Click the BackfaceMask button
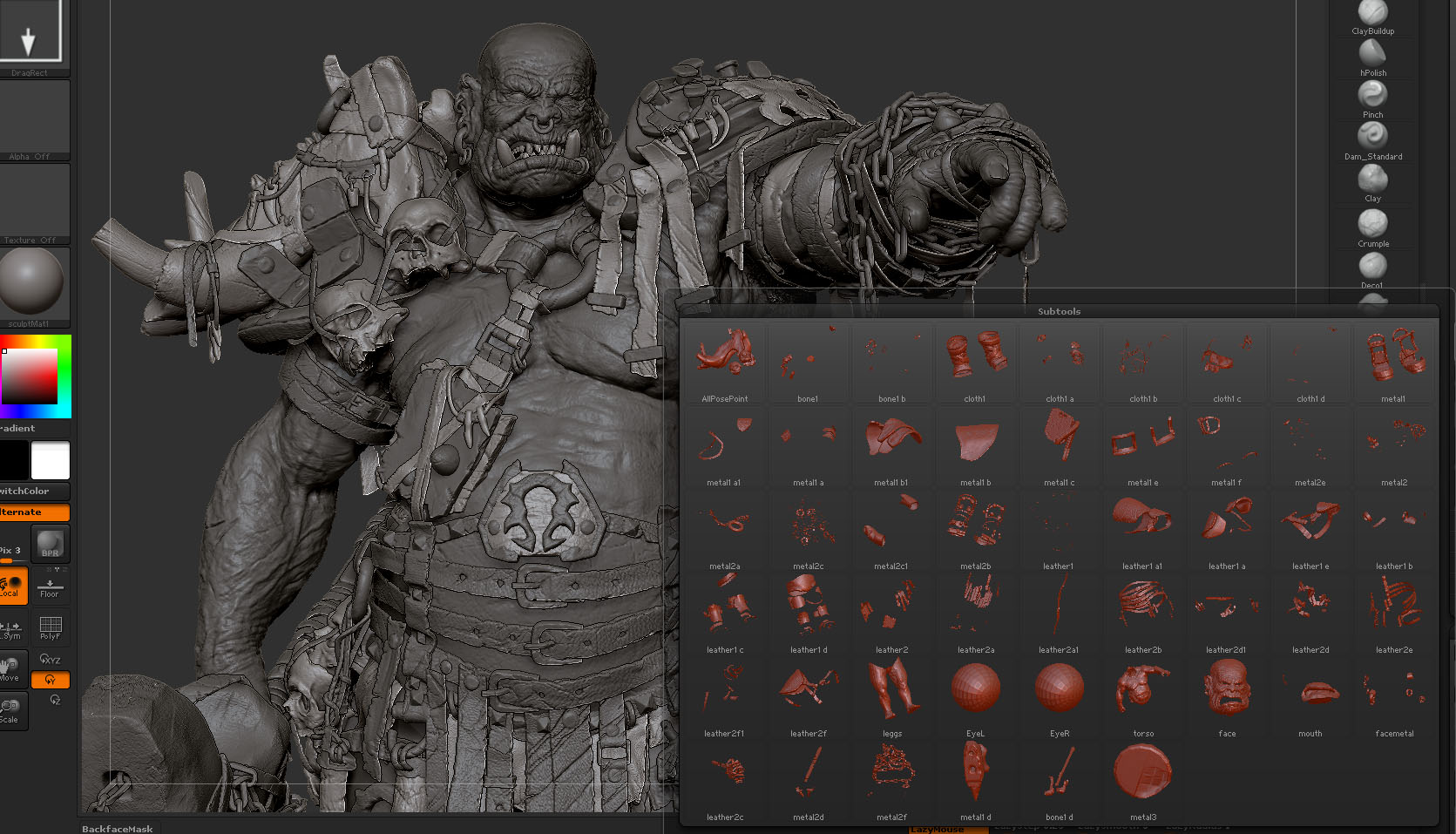Screen dimensions: 1456x834 117,829
